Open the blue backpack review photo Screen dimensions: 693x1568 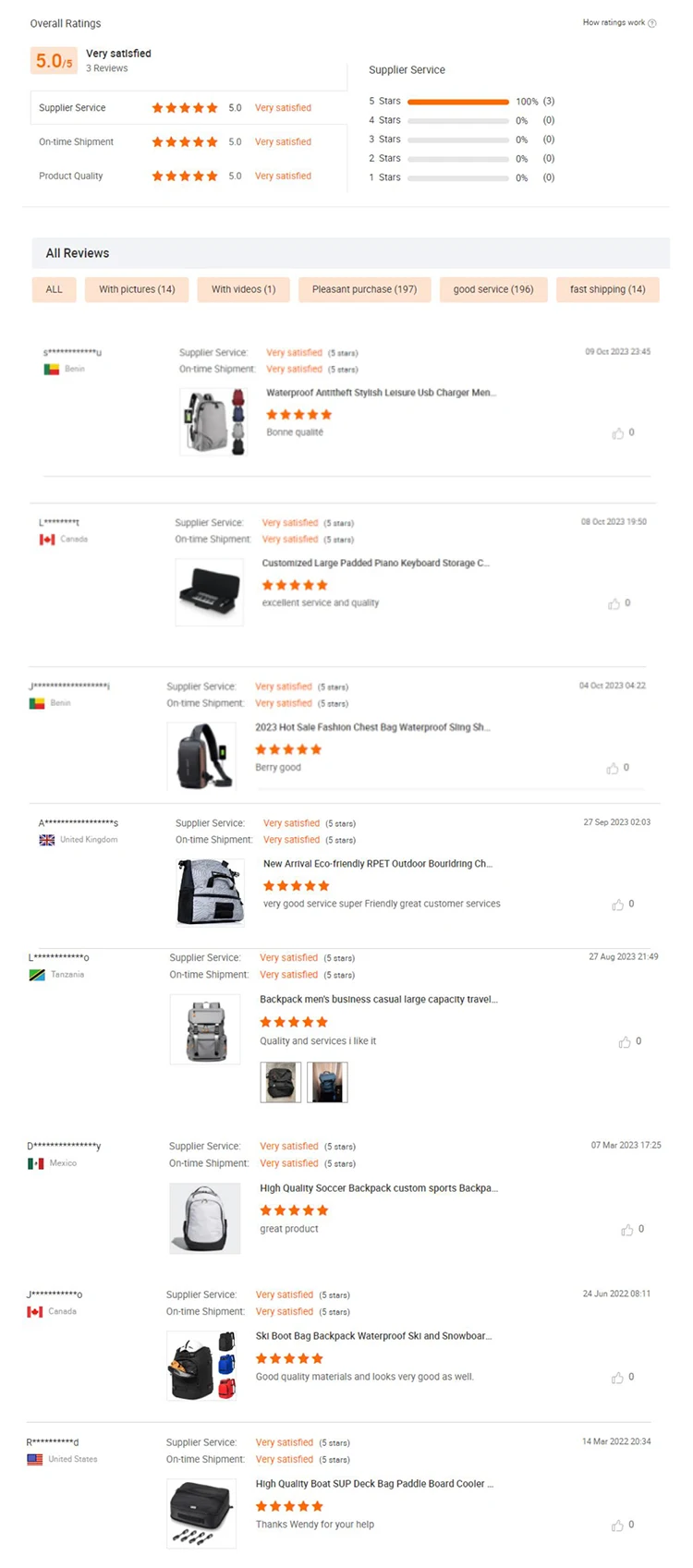tap(327, 1082)
